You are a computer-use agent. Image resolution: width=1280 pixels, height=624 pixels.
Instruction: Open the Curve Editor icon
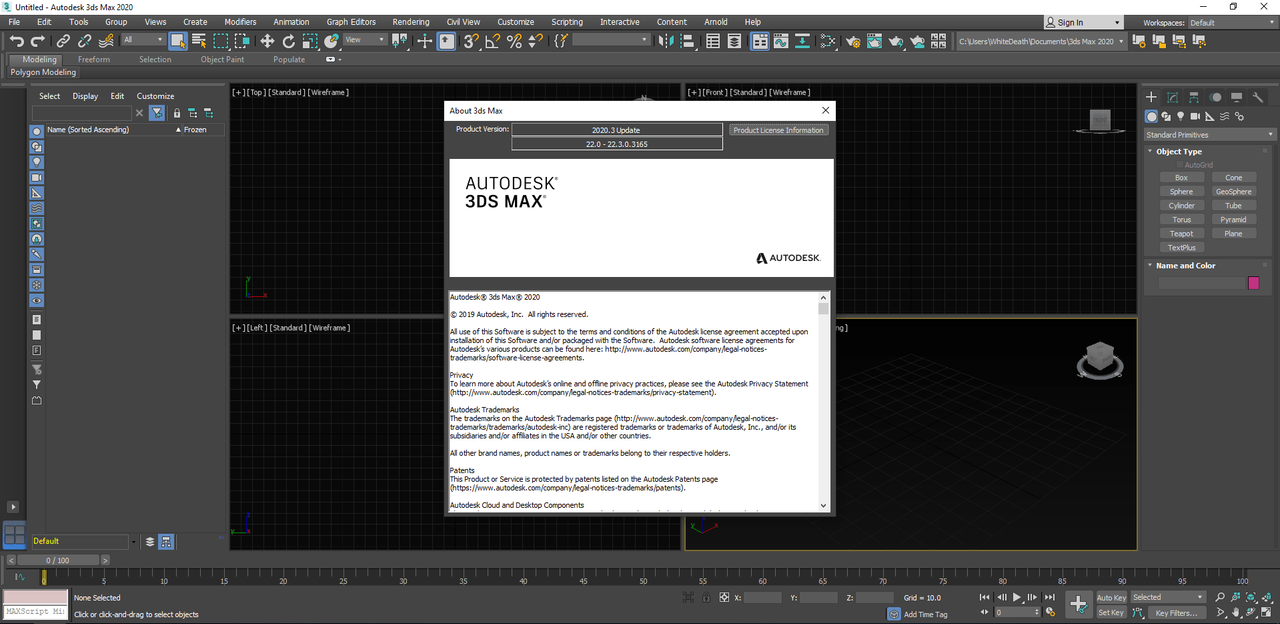[781, 41]
